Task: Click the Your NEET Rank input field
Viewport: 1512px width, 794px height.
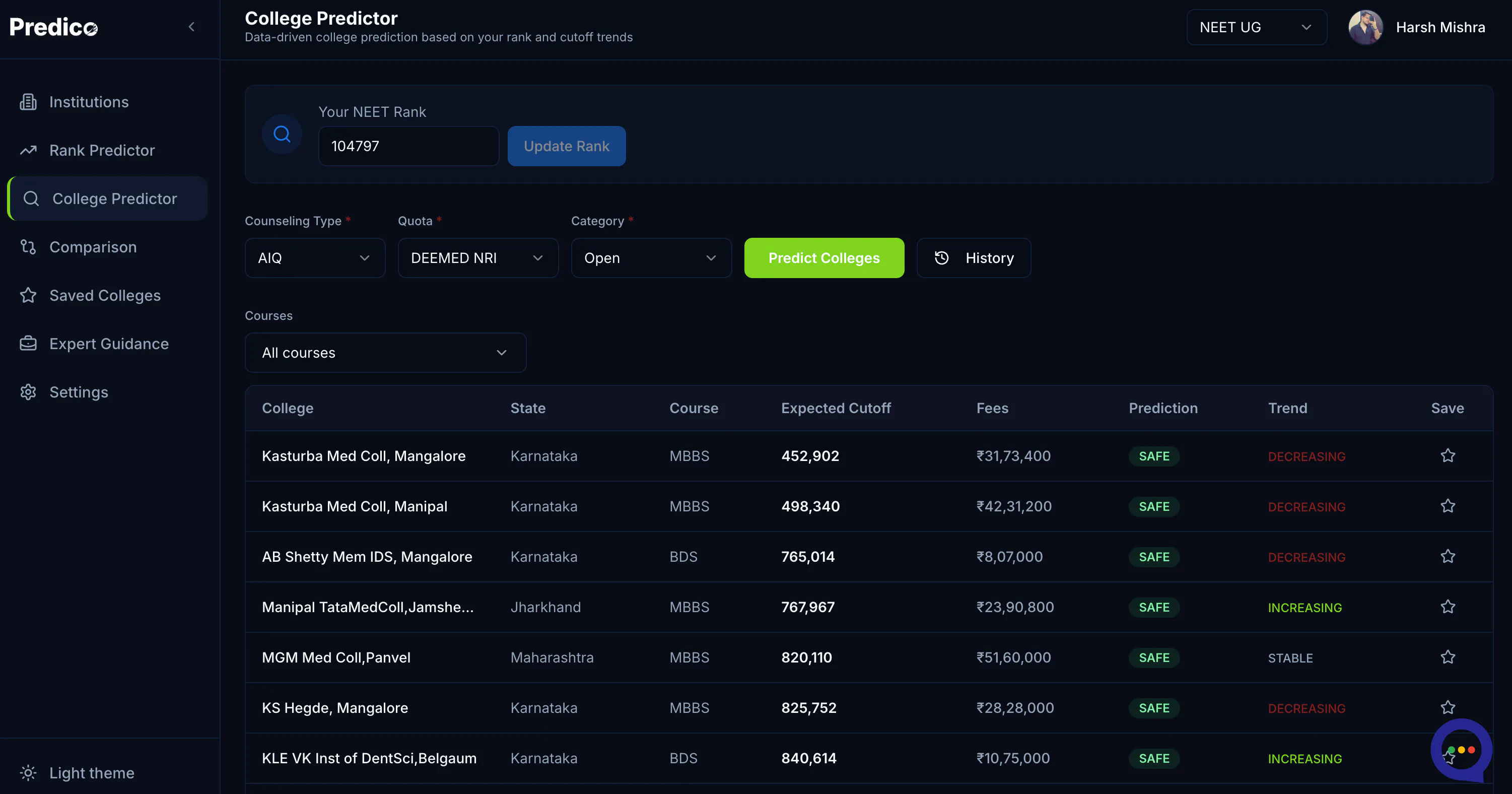Action: click(x=408, y=146)
